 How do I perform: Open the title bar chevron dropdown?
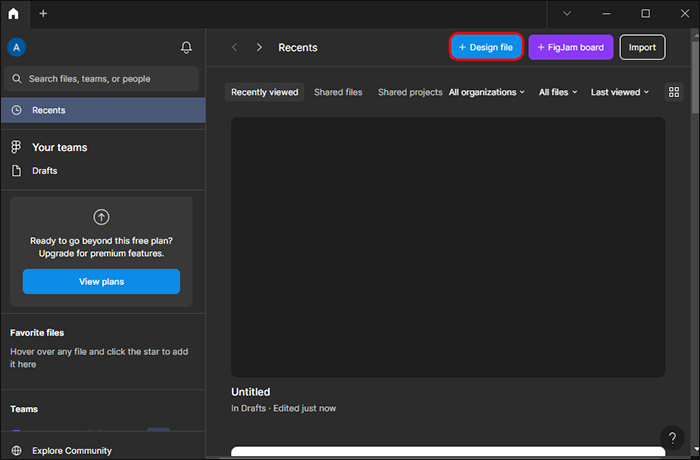tap(568, 14)
